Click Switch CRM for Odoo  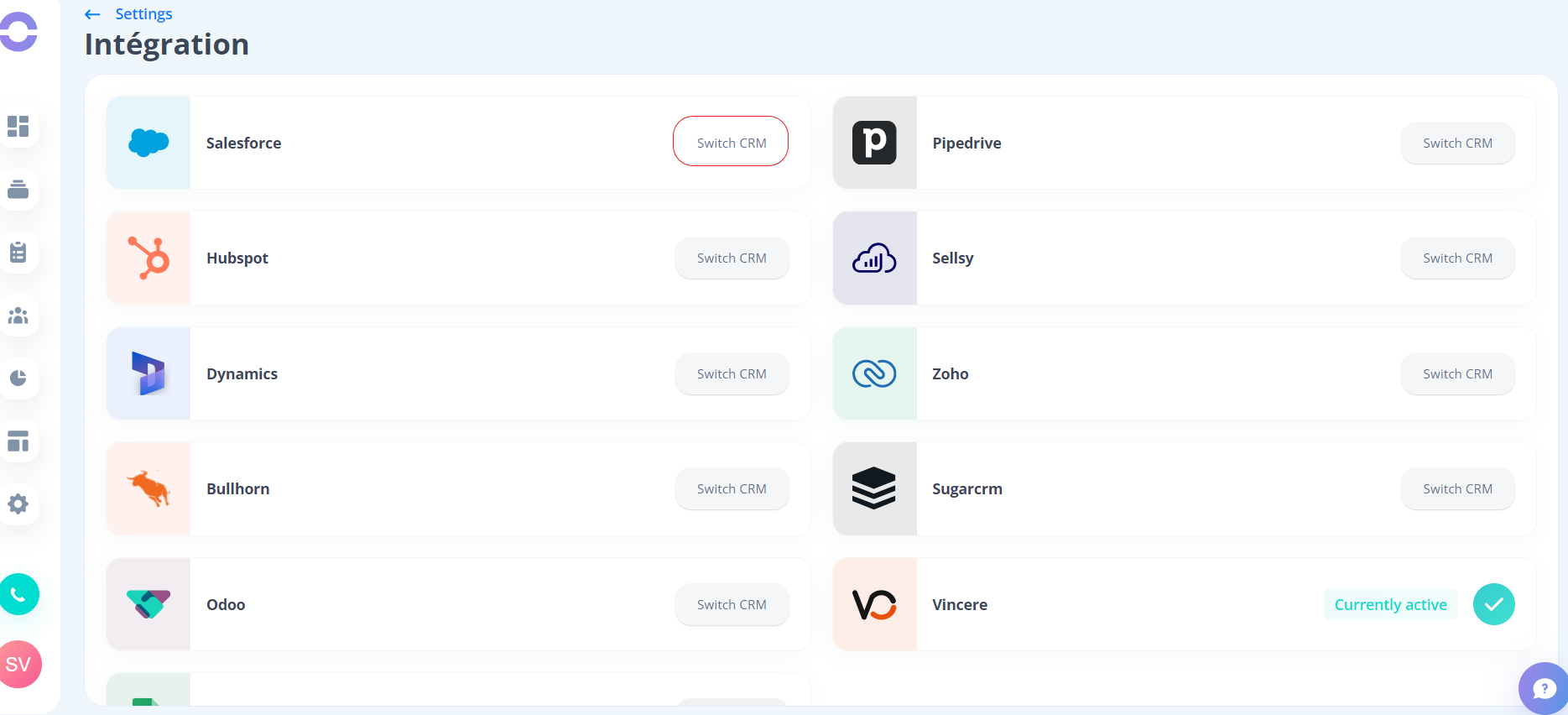tap(732, 604)
